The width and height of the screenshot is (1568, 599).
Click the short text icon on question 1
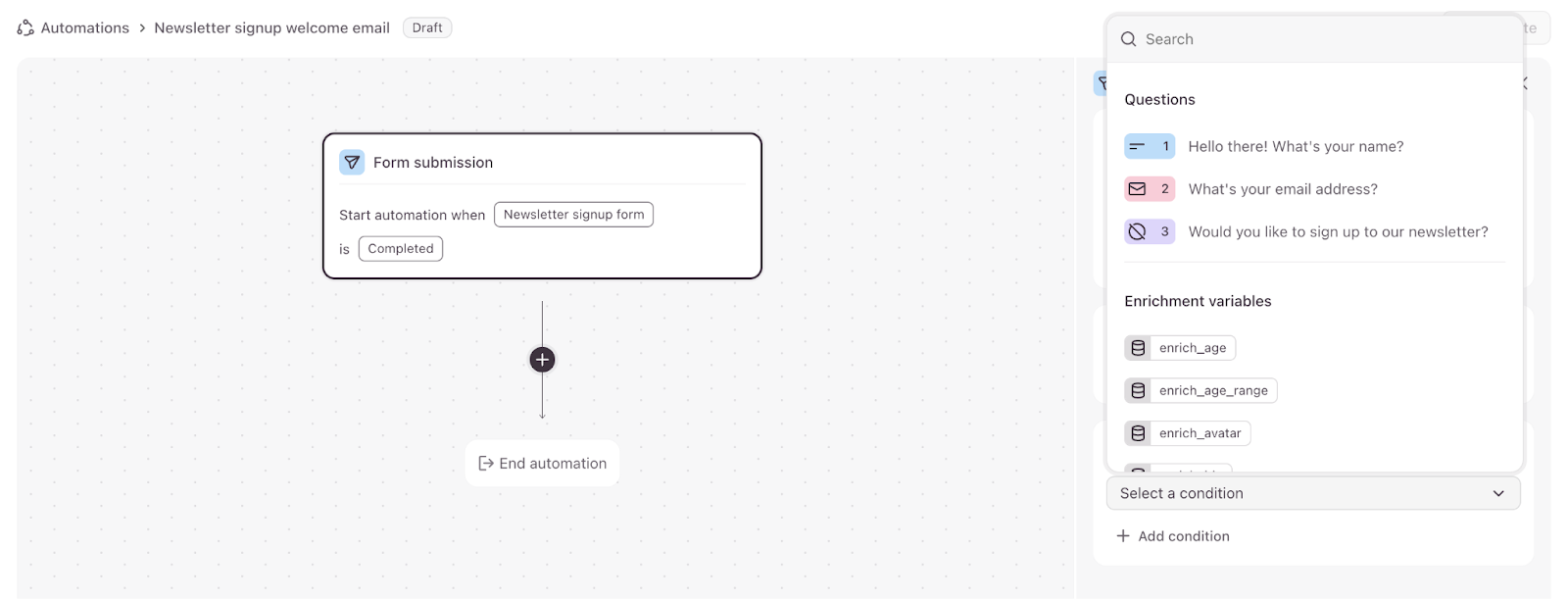click(x=1137, y=147)
